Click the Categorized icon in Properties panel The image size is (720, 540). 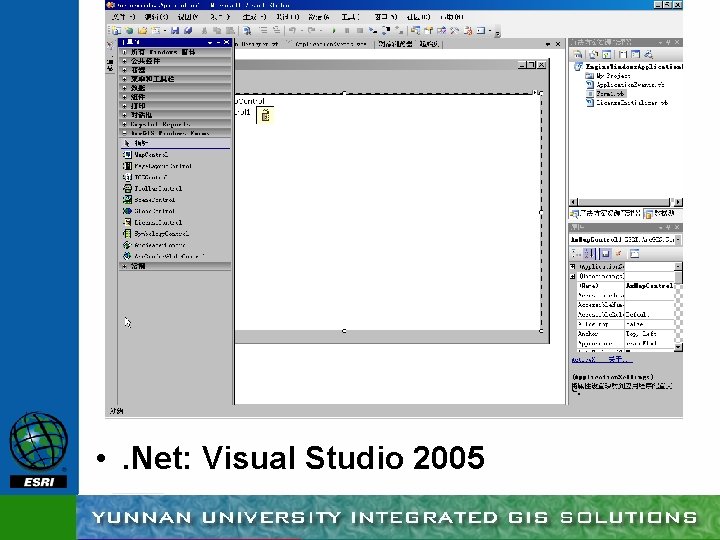(x=576, y=253)
